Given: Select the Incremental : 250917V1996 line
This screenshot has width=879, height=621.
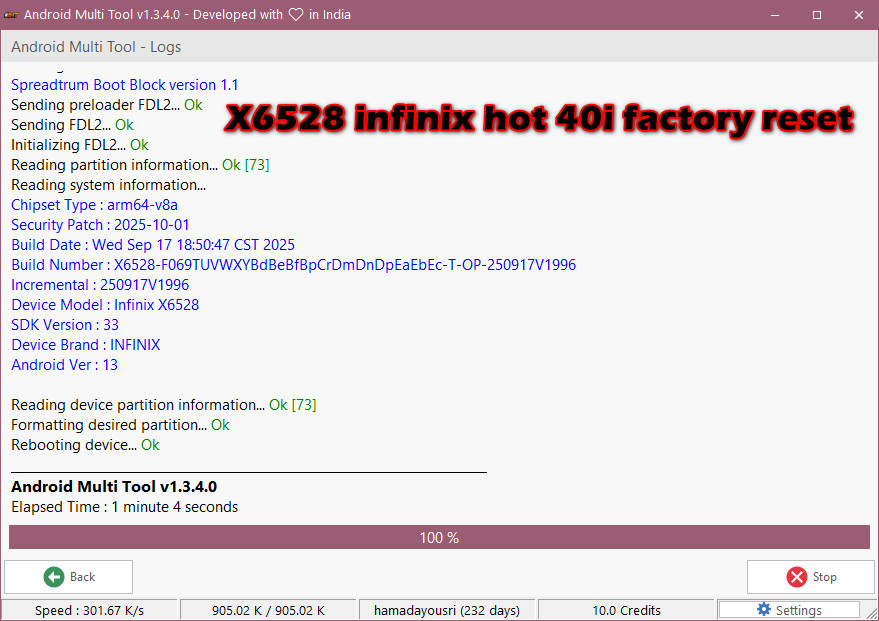Looking at the screenshot, I should [x=100, y=285].
